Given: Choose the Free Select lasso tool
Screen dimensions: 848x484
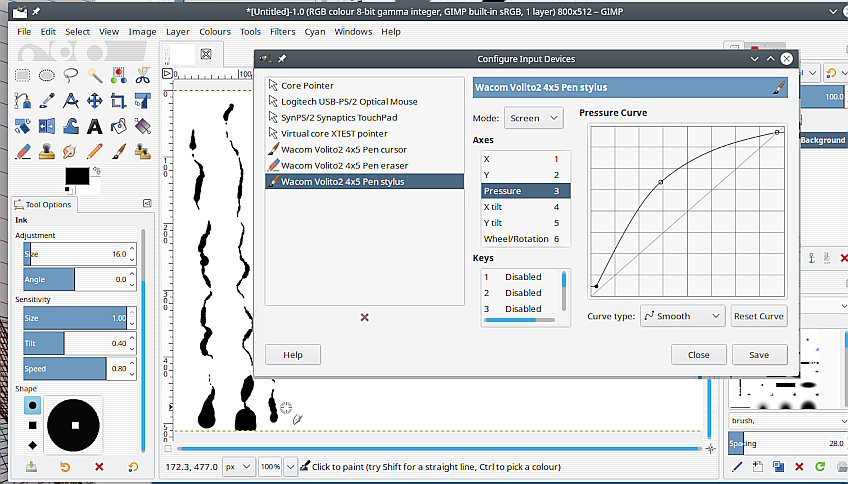Looking at the screenshot, I should point(71,75).
